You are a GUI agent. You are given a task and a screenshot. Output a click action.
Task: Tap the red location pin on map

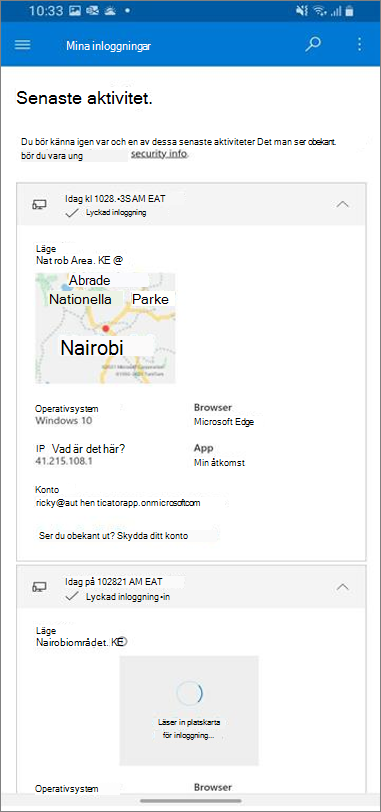tap(106, 329)
